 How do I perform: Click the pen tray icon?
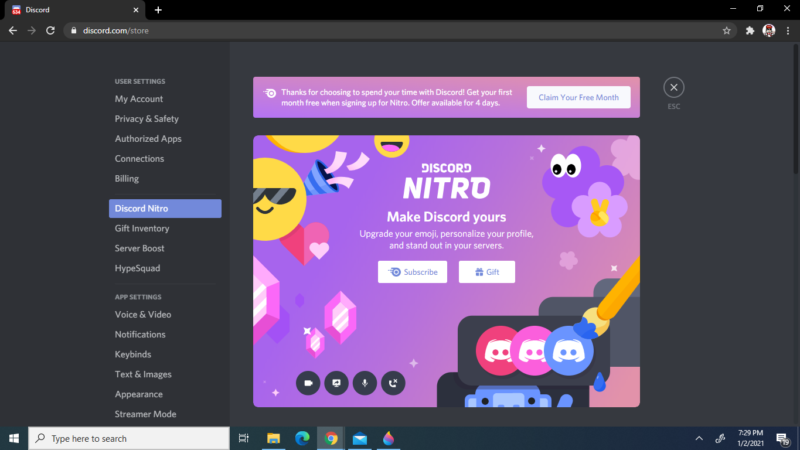click(720, 438)
